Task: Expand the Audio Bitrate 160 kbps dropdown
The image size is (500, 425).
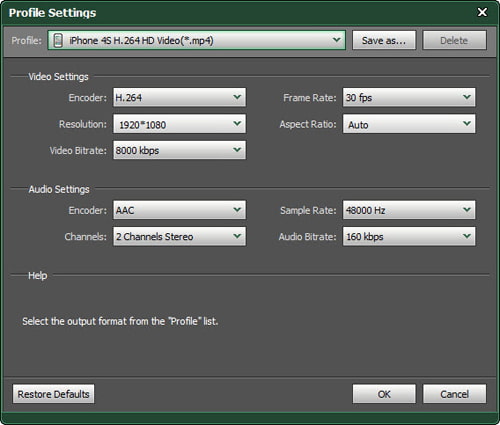Action: pyautogui.click(x=409, y=236)
